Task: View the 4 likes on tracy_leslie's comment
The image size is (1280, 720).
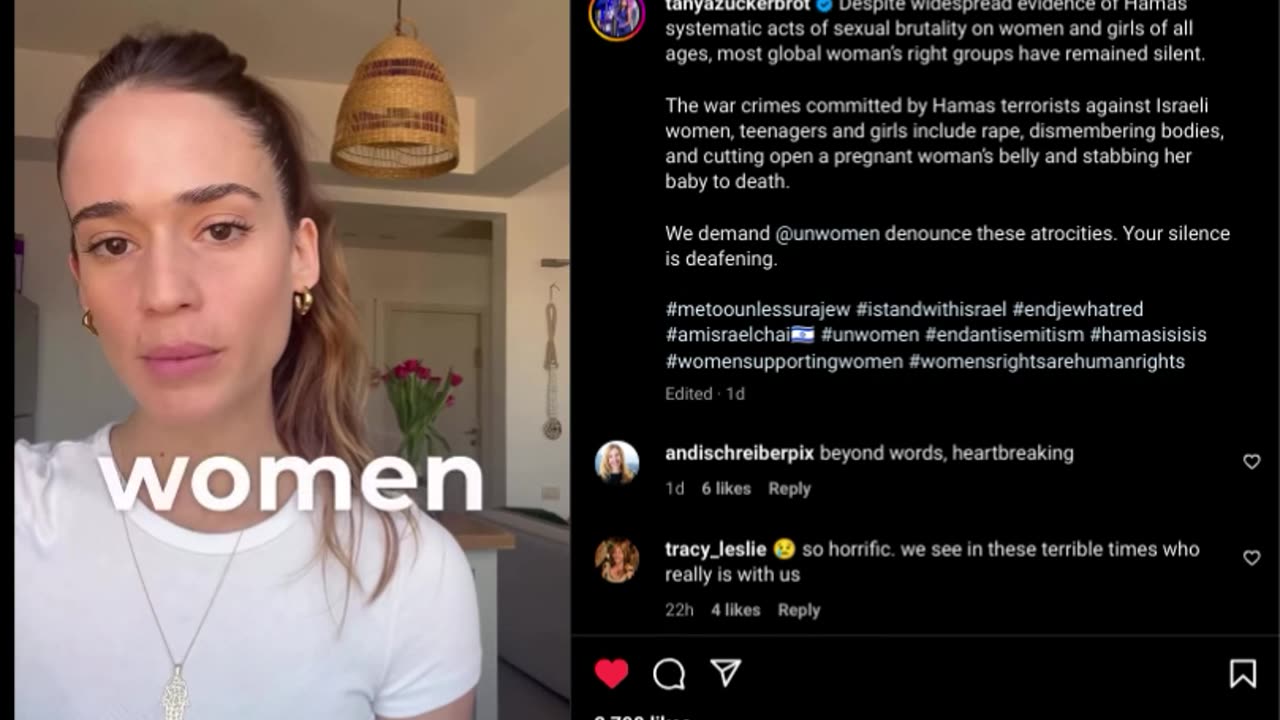Action: (x=735, y=609)
